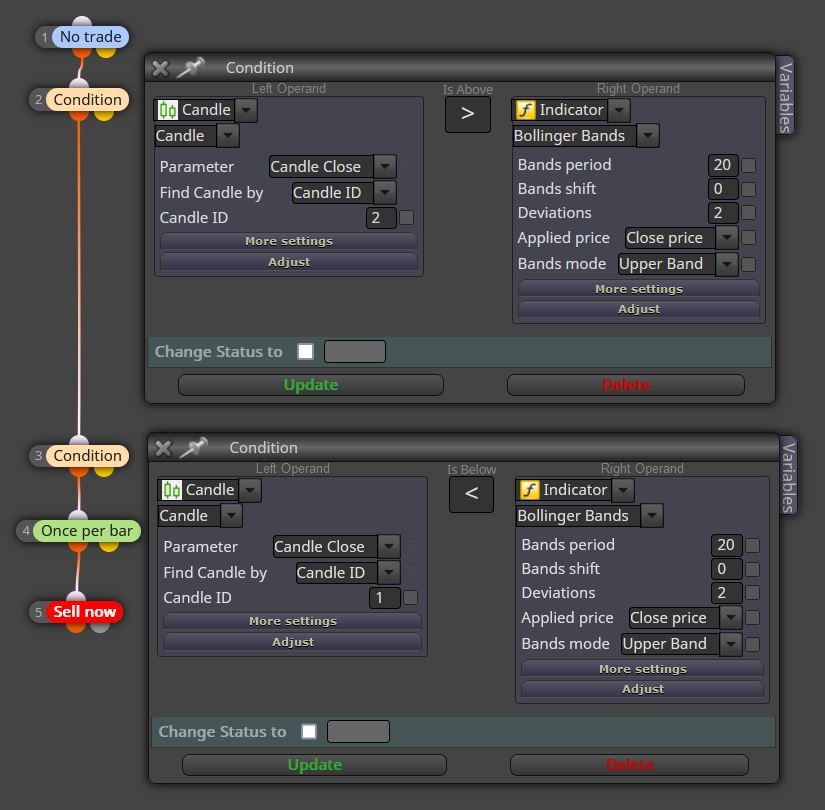Click orange connector under Sell now

tap(76, 626)
